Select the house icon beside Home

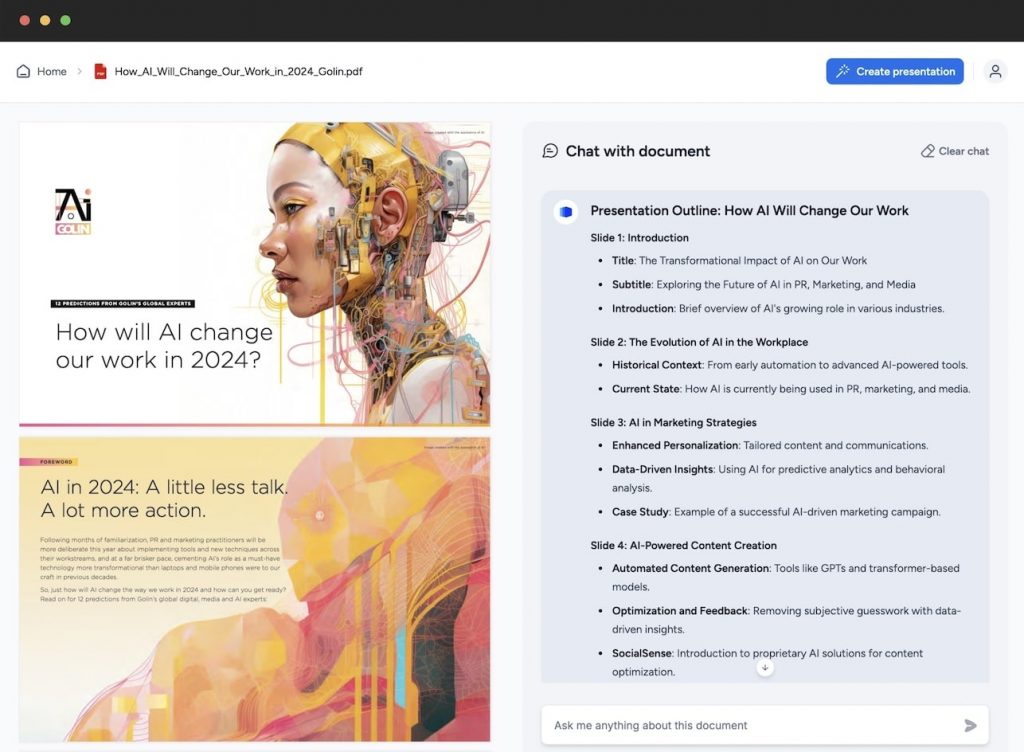[22, 71]
